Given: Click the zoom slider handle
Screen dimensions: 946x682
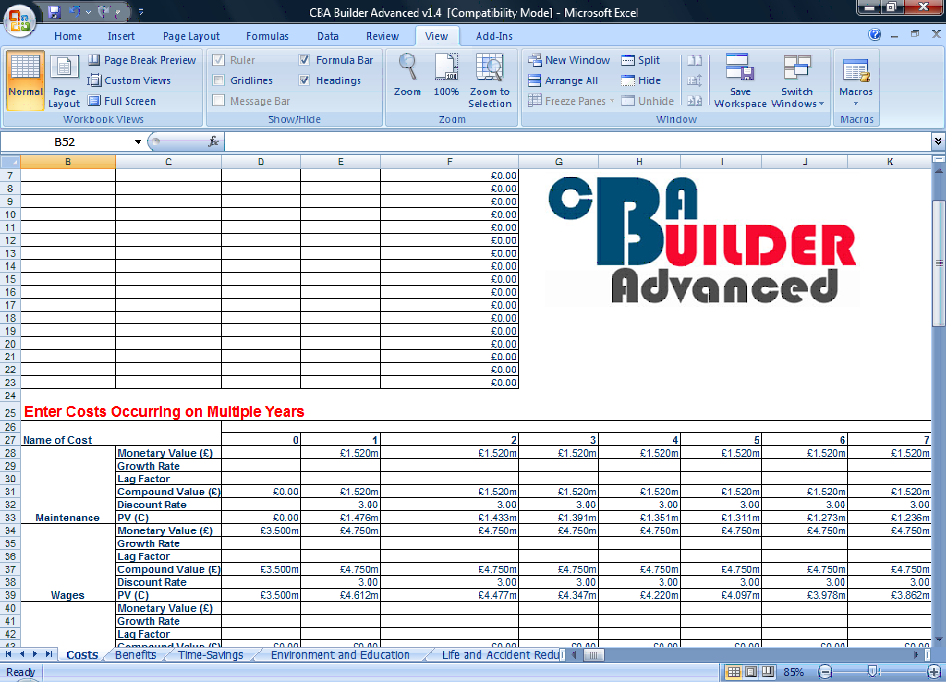Looking at the screenshot, I should pyautogui.click(x=873, y=672).
